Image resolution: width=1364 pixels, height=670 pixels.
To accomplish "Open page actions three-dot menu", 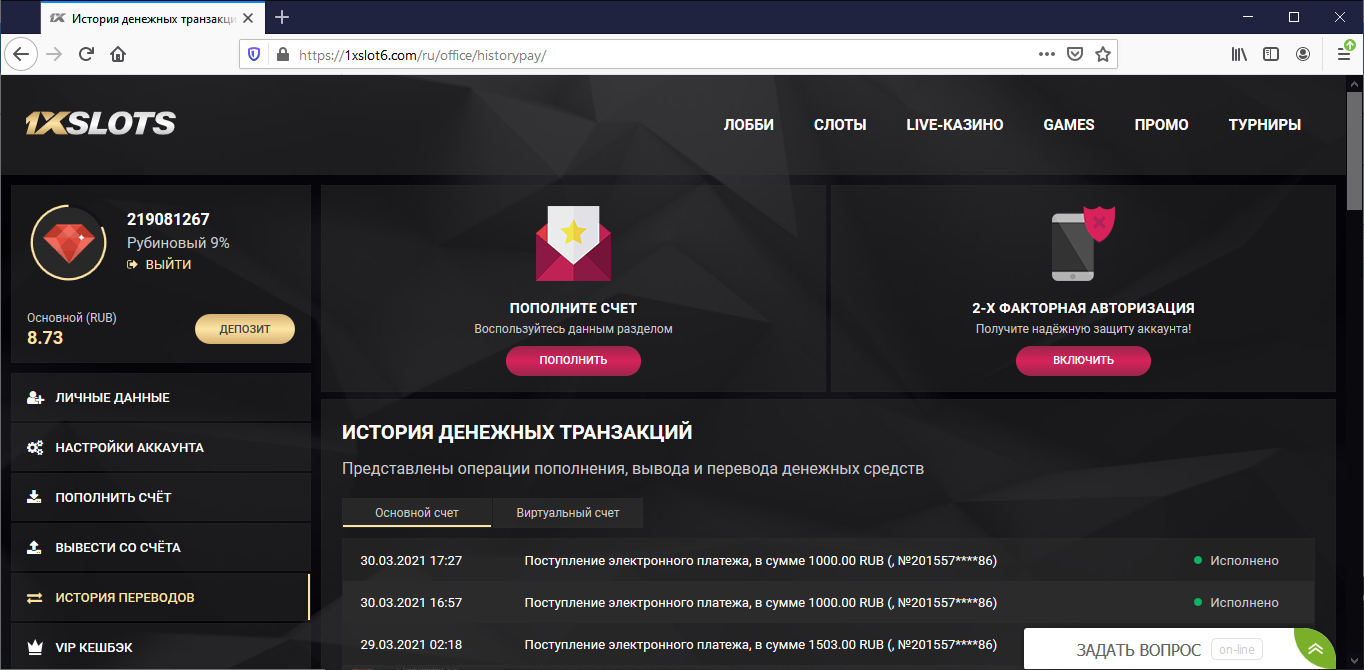I will 1047,54.
